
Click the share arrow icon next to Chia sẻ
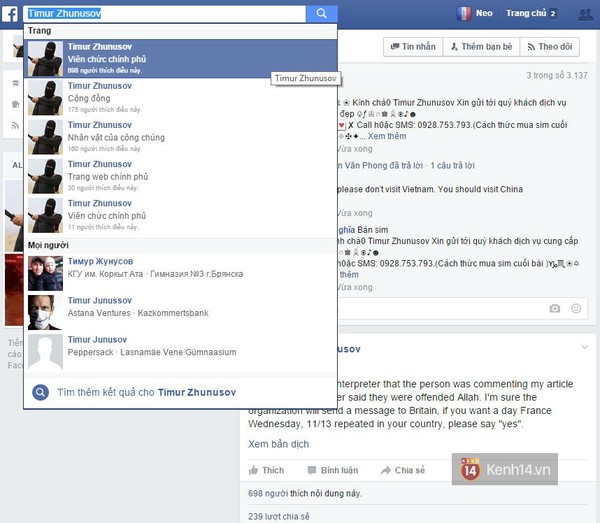click(386, 470)
